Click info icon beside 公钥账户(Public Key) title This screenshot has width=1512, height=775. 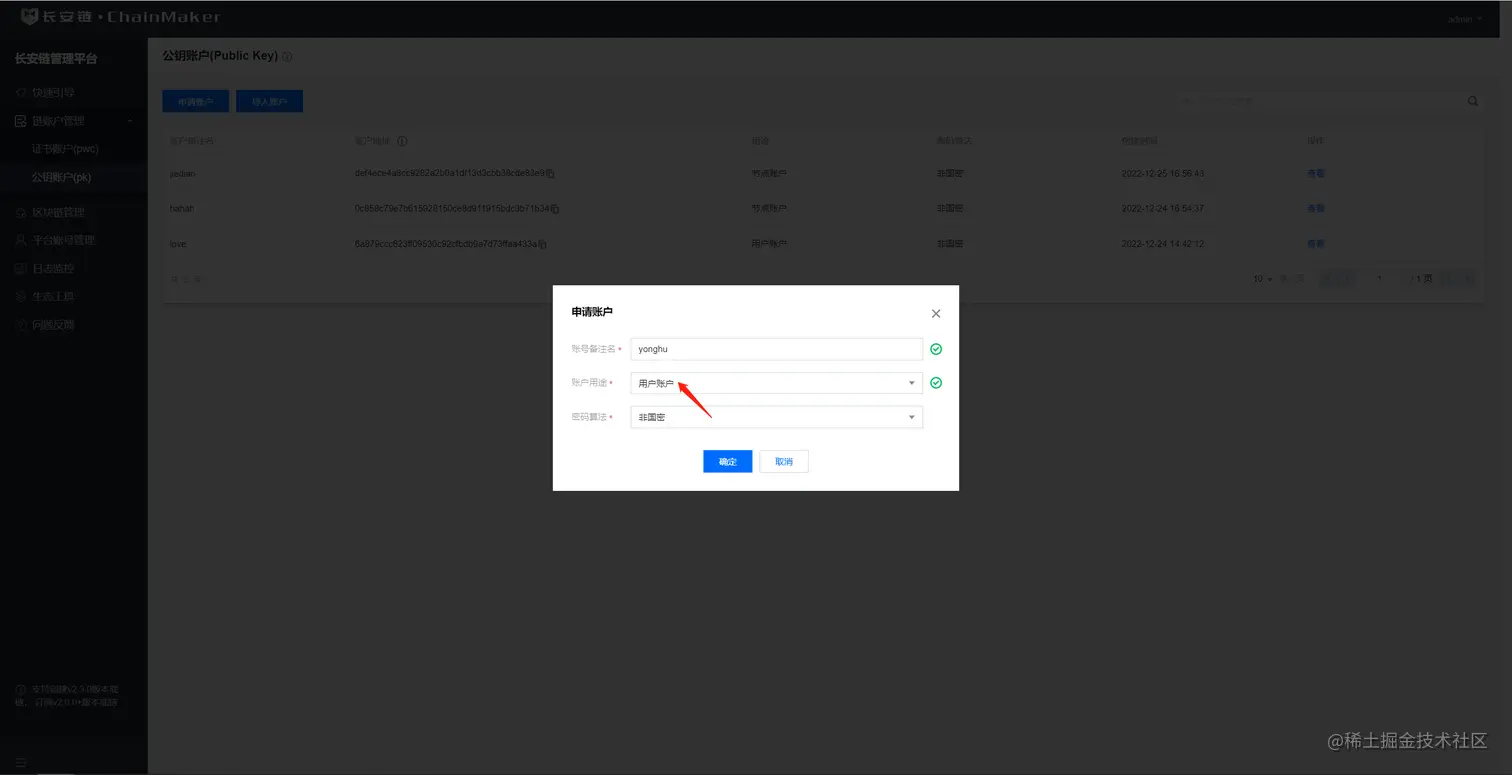tap(287, 57)
